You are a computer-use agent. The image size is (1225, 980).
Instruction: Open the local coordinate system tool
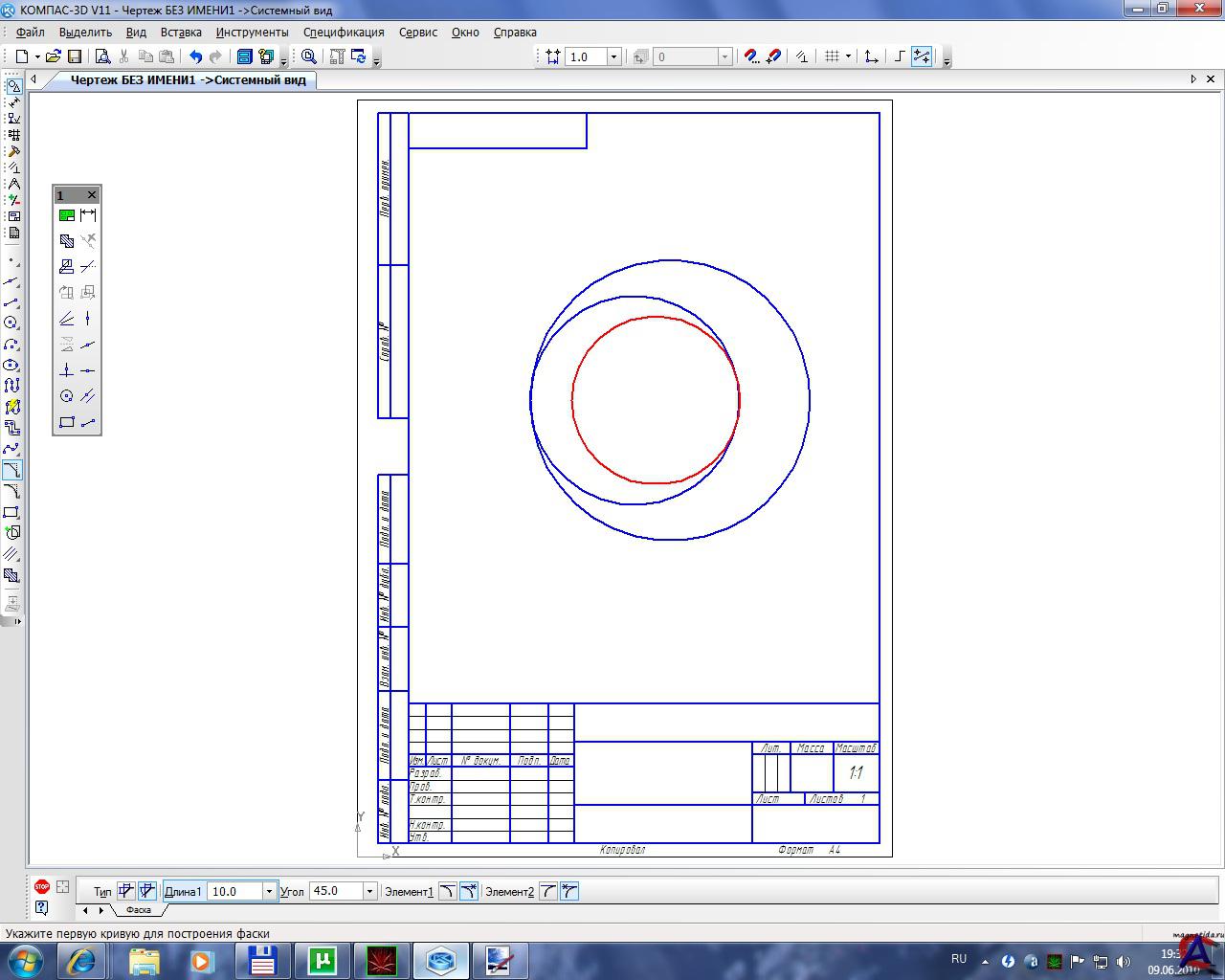[x=871, y=57]
